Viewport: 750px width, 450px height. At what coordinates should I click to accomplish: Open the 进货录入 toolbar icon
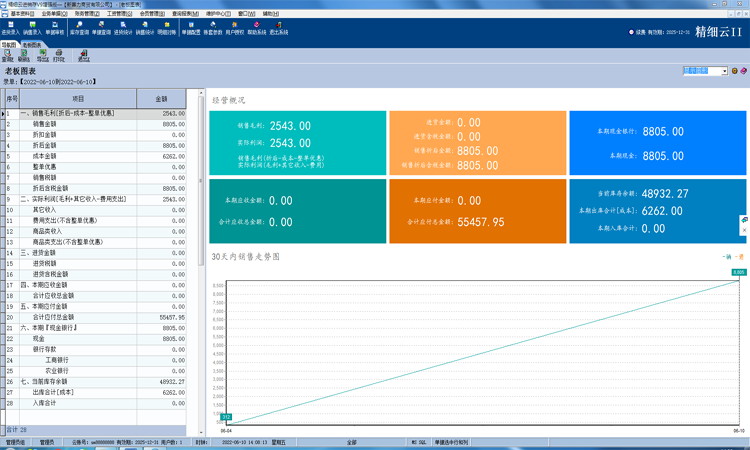[x=10, y=28]
